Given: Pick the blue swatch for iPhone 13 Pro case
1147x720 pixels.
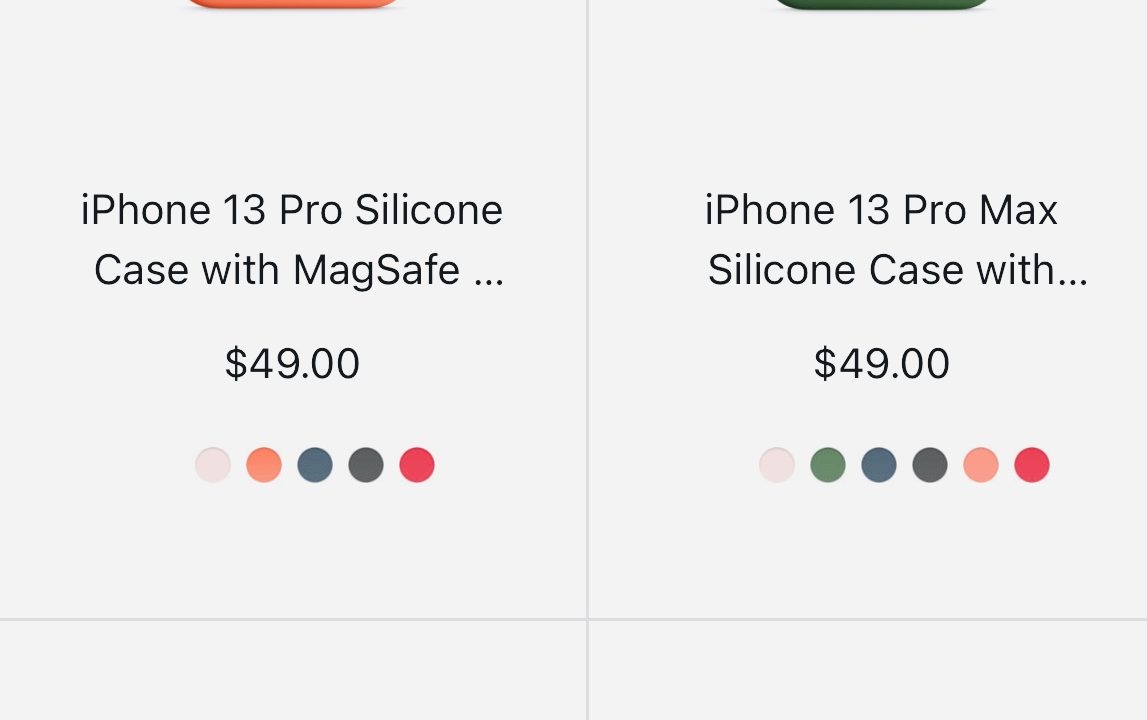Looking at the screenshot, I should [315, 465].
